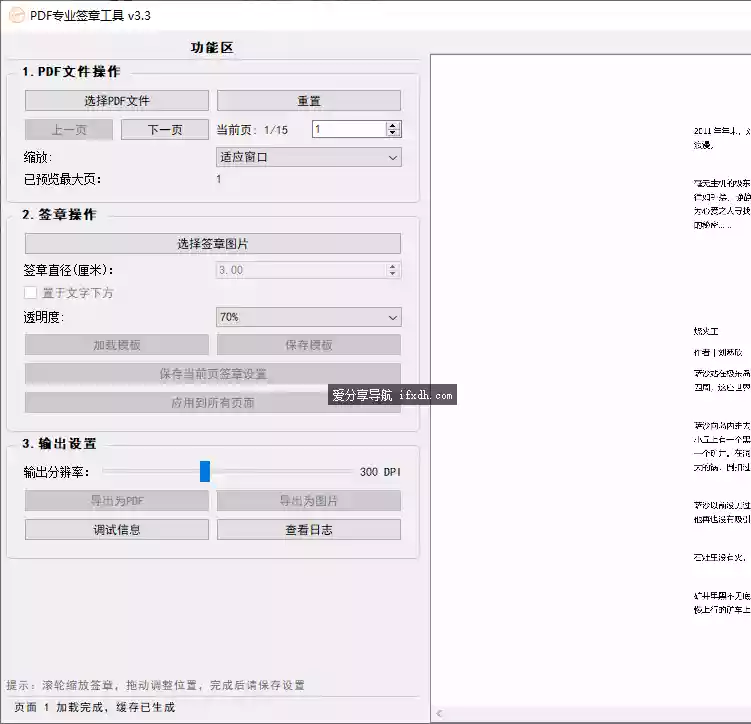Click the current page number input field
This screenshot has height=724, width=751.
[x=347, y=129]
